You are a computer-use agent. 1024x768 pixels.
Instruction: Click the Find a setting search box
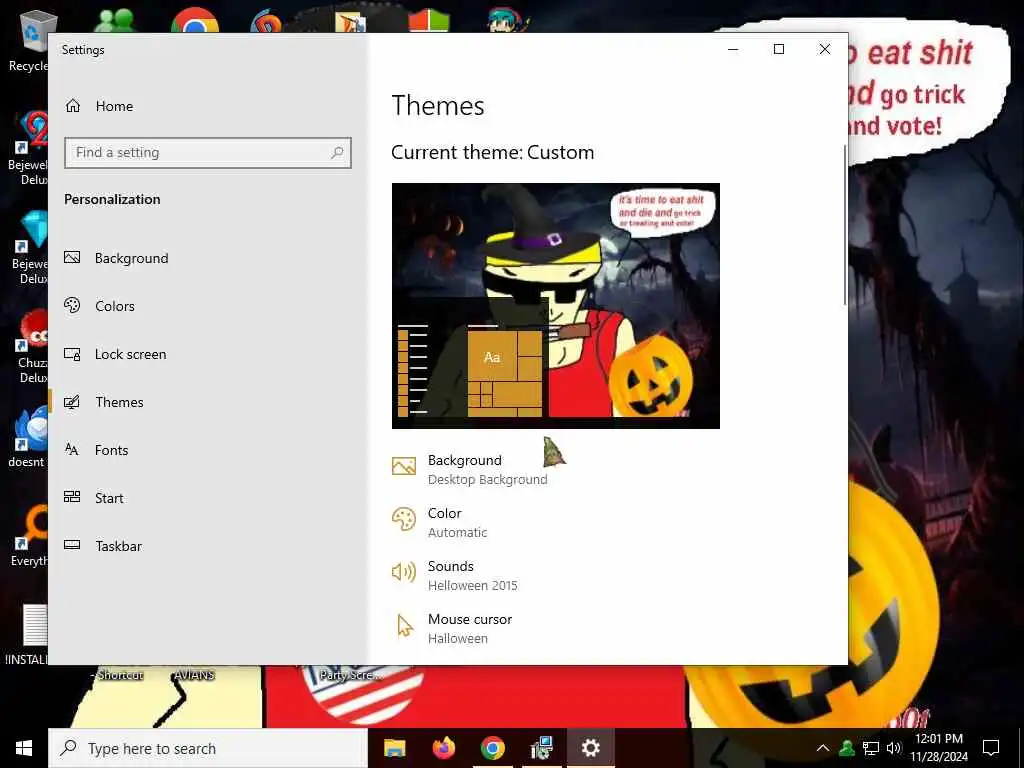coord(208,153)
